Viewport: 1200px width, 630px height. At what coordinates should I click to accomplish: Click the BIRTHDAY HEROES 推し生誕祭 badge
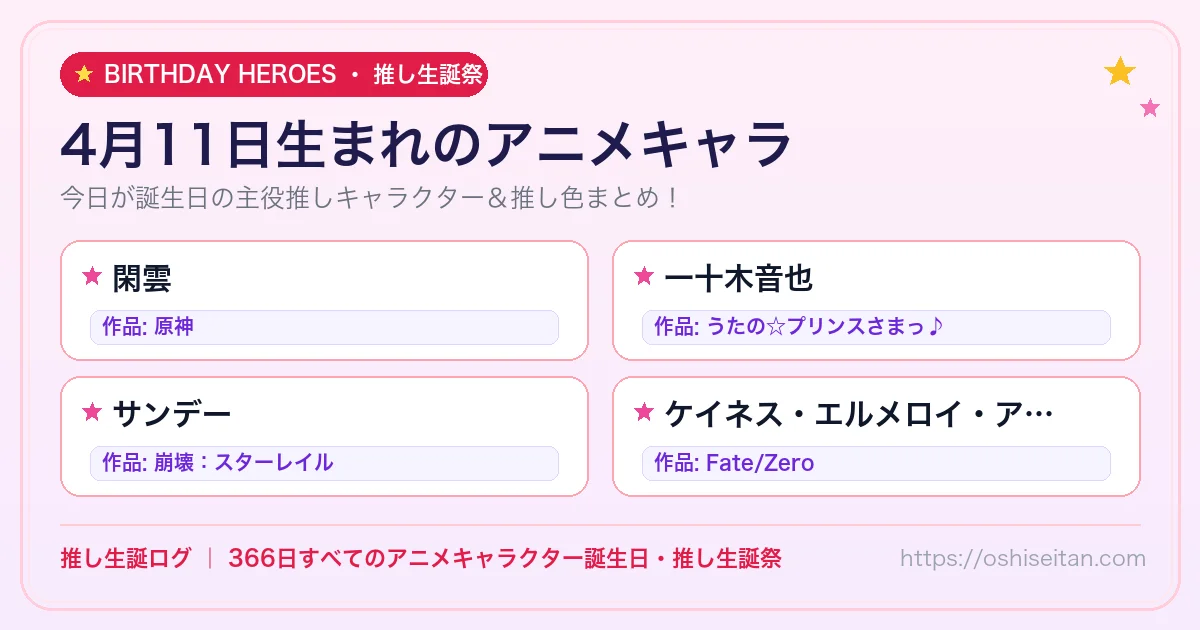point(274,74)
